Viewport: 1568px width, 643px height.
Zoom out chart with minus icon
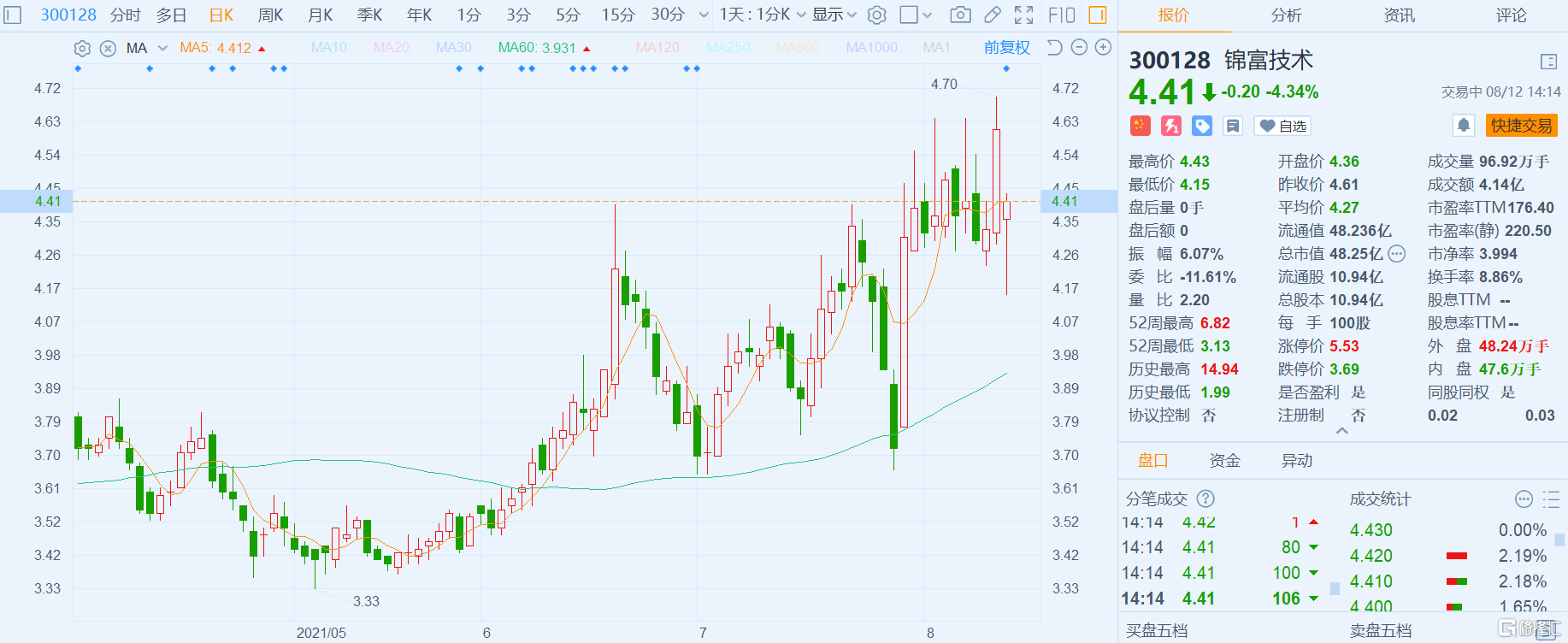(1079, 48)
